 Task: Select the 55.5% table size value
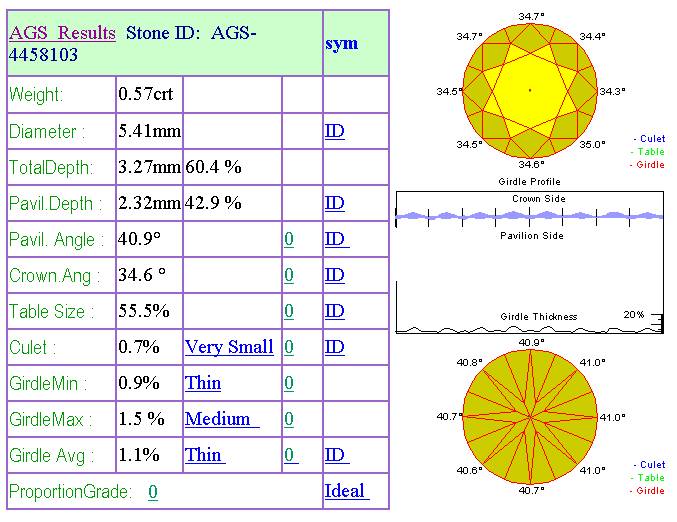(144, 311)
